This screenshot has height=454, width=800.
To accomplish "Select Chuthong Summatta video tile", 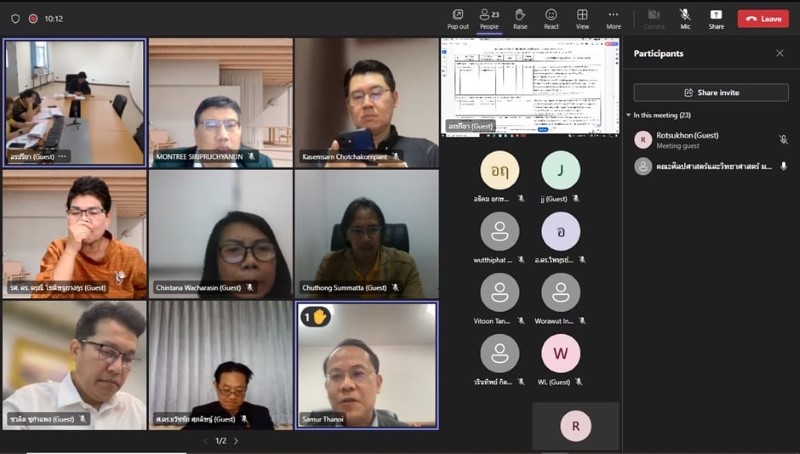I will [x=366, y=234].
